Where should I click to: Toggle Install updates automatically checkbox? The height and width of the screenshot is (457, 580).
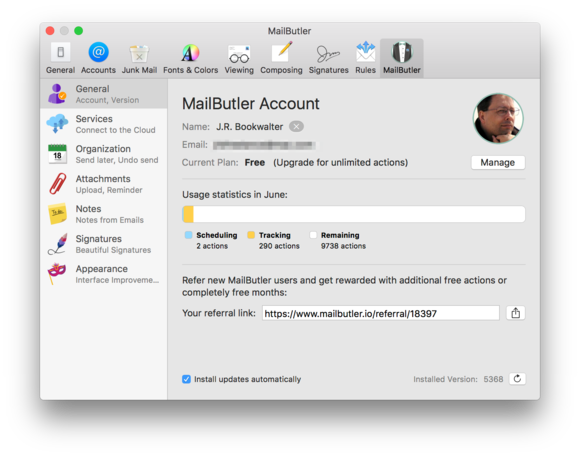(186, 379)
